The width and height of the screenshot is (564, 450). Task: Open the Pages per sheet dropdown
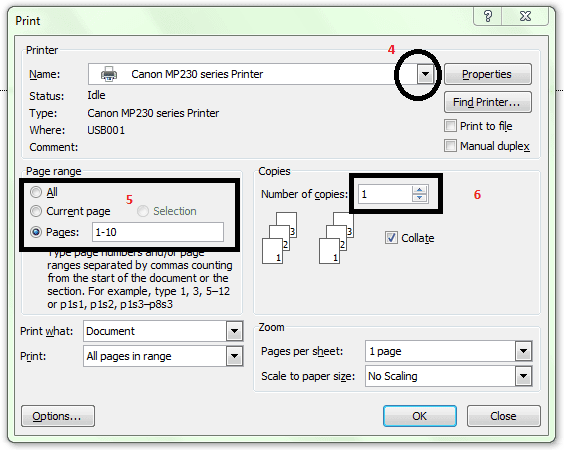pyautogui.click(x=523, y=351)
